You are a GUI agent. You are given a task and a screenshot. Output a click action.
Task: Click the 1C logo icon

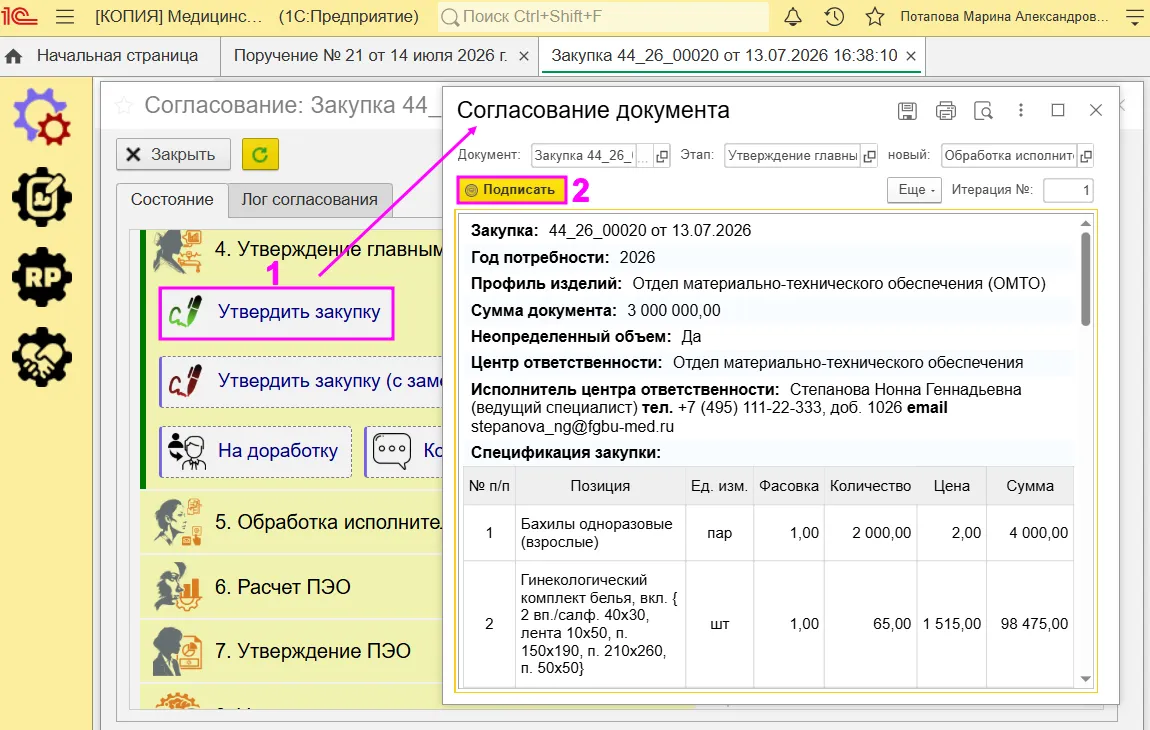[x=19, y=16]
